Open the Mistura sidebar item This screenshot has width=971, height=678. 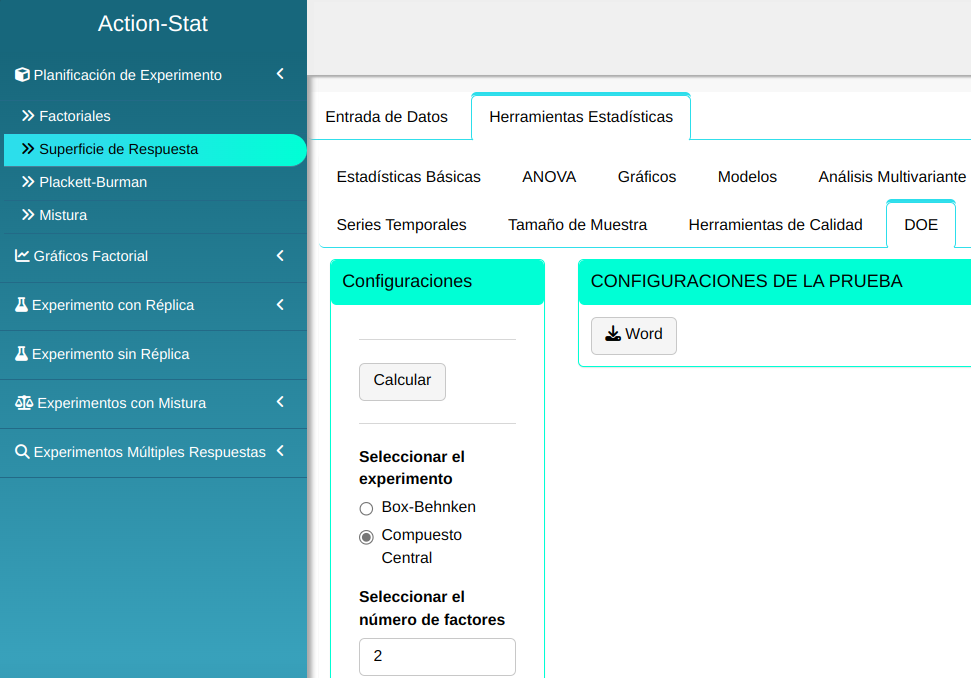click(62, 215)
